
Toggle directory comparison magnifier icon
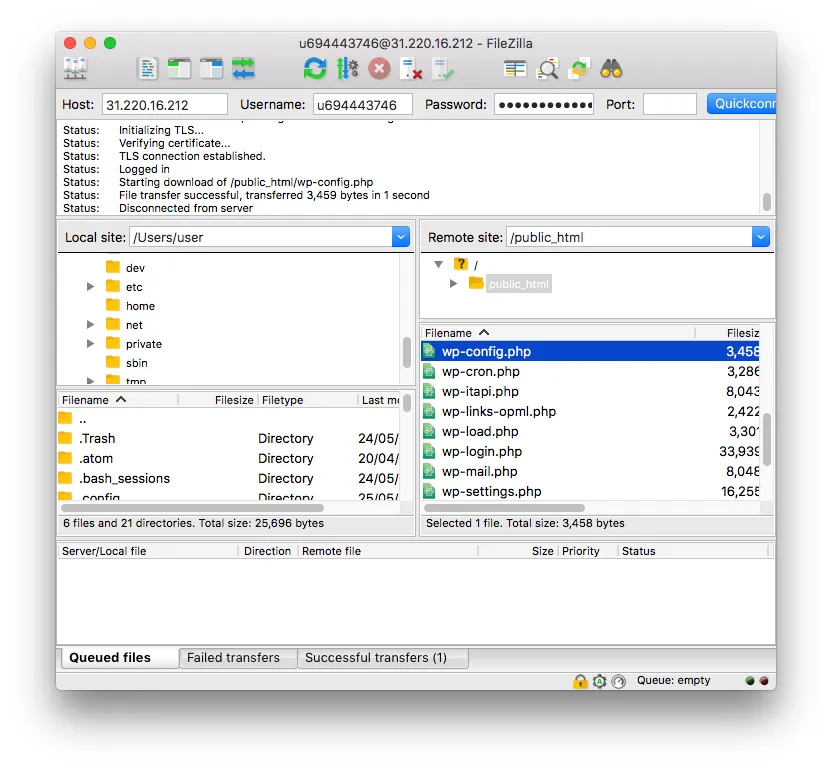coord(547,69)
